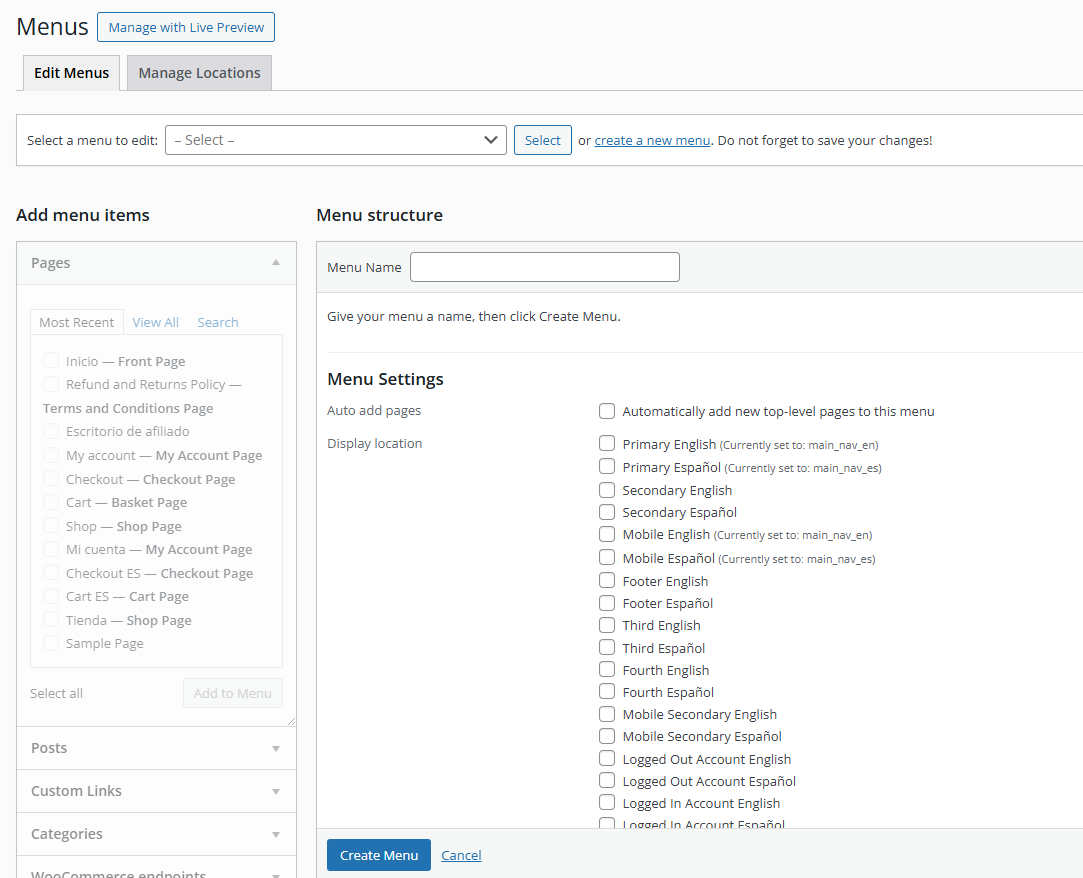Expand the Categories section
Viewport: 1083px width, 878px height.
click(x=276, y=834)
